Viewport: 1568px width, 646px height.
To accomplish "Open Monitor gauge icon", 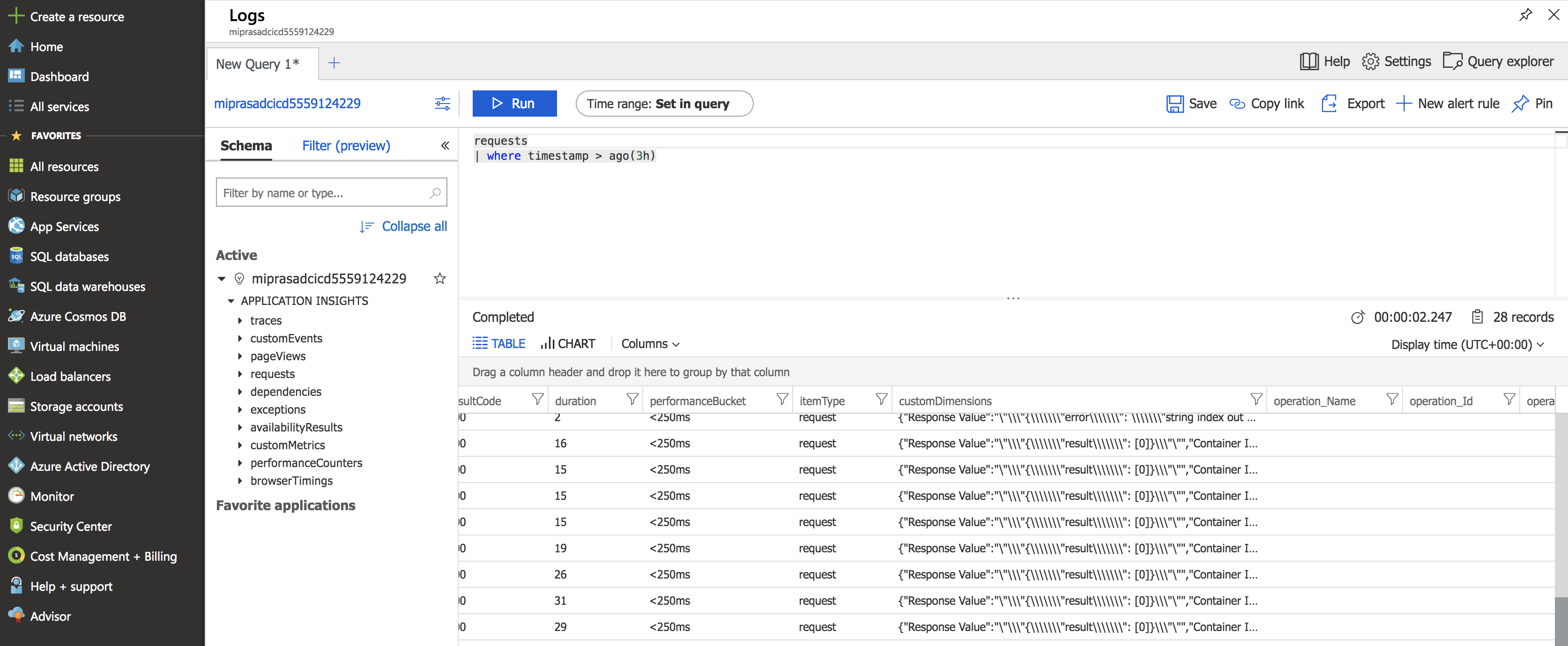I will point(16,496).
